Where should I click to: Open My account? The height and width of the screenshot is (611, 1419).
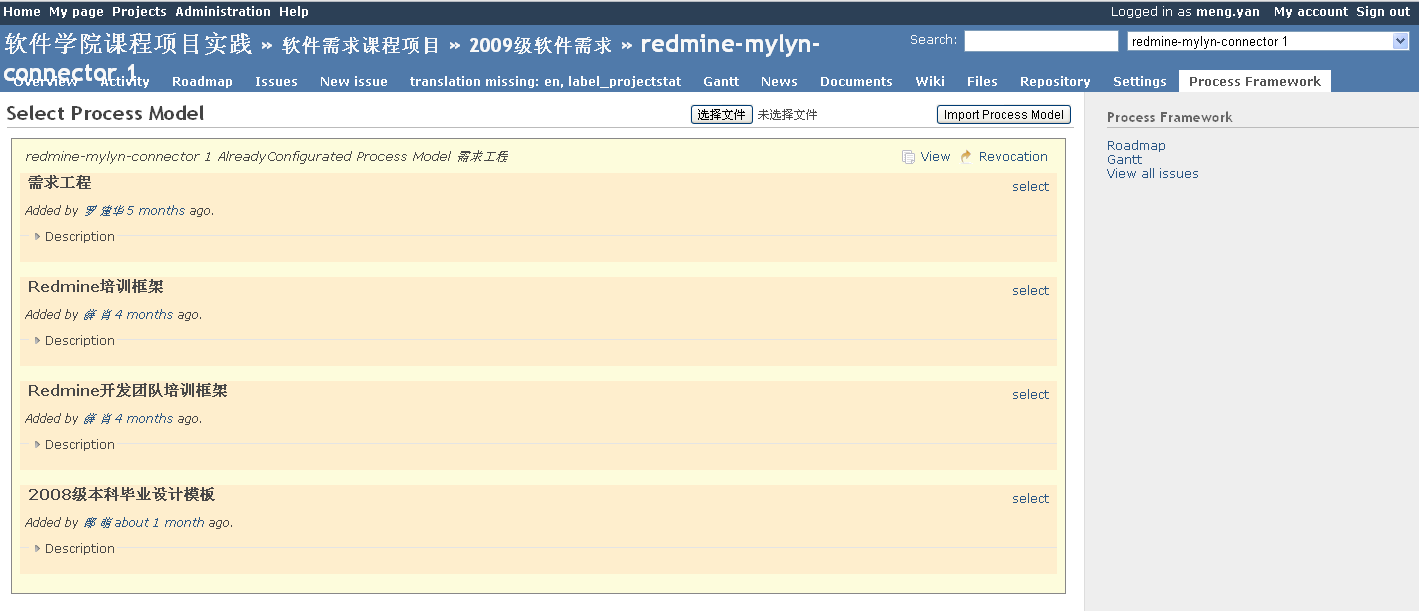tap(1311, 12)
